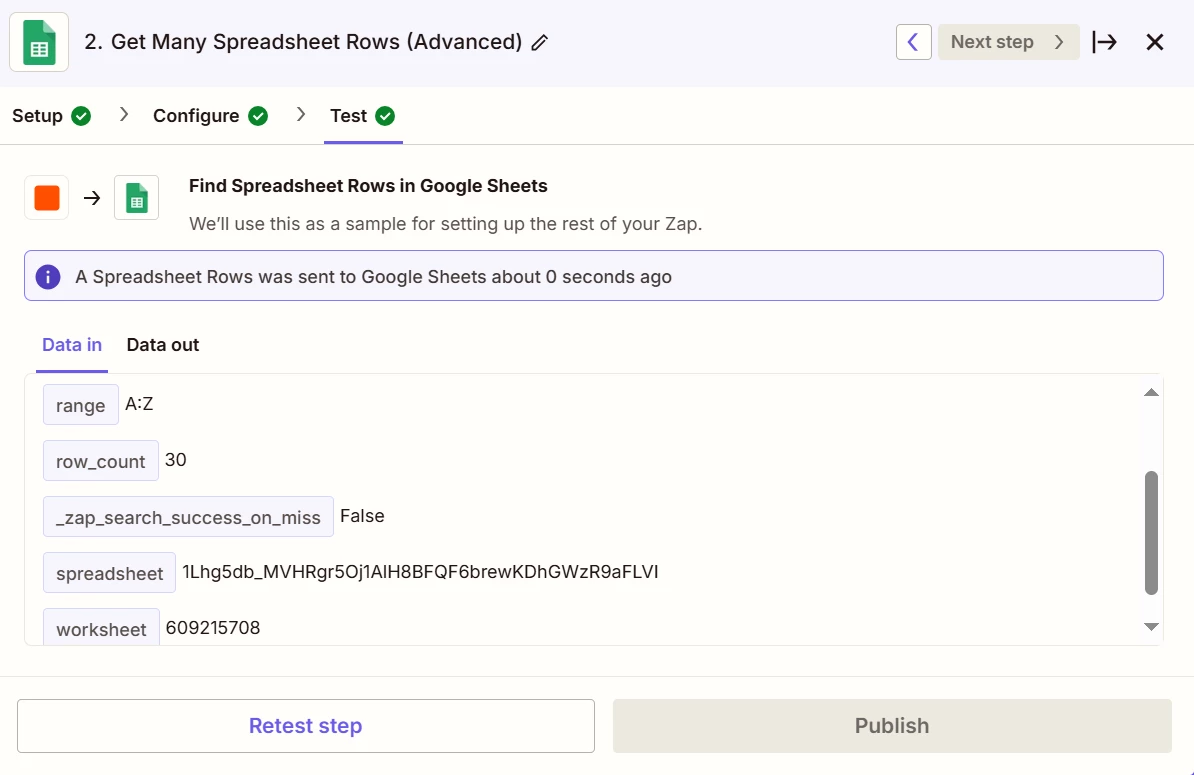Screen dimensions: 1194x775
Task: Click the spreadsheet field label
Action: tap(110, 573)
